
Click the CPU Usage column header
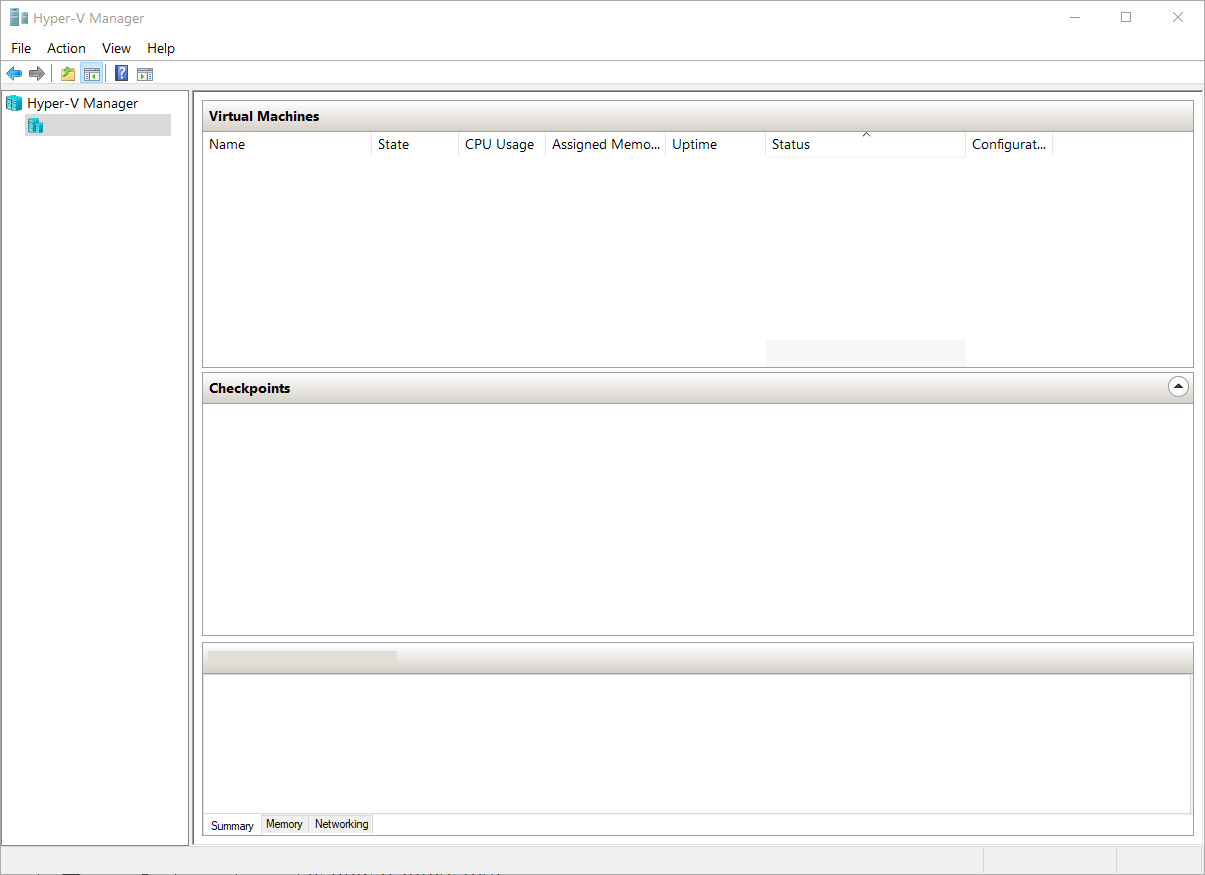[500, 144]
